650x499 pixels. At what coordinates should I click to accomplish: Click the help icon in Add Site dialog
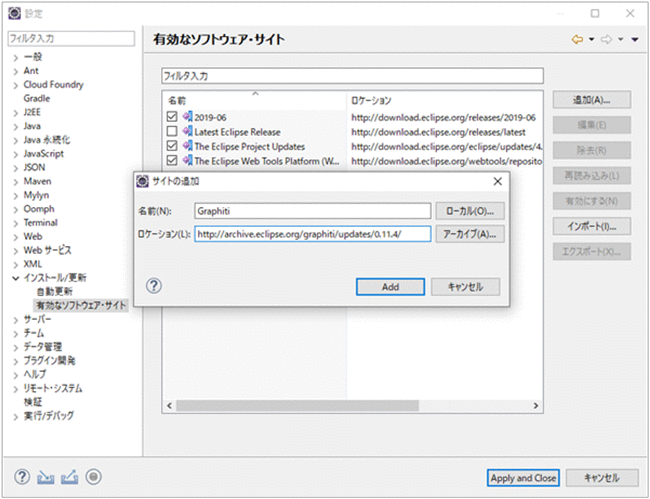click(154, 286)
